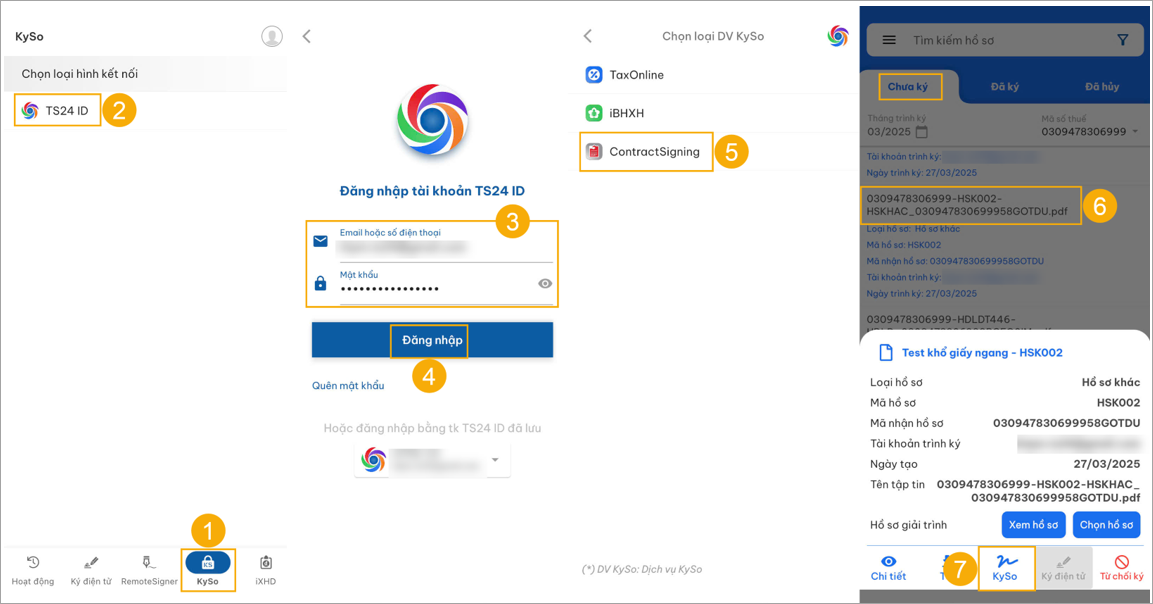
Task: Click the green iBHXH icon
Action: [x=593, y=113]
